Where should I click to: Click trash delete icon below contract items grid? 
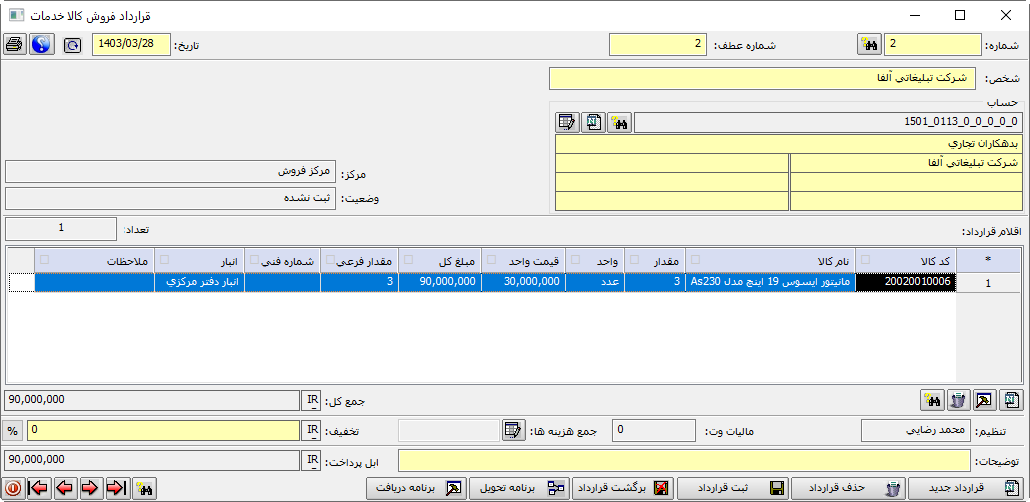(x=958, y=399)
